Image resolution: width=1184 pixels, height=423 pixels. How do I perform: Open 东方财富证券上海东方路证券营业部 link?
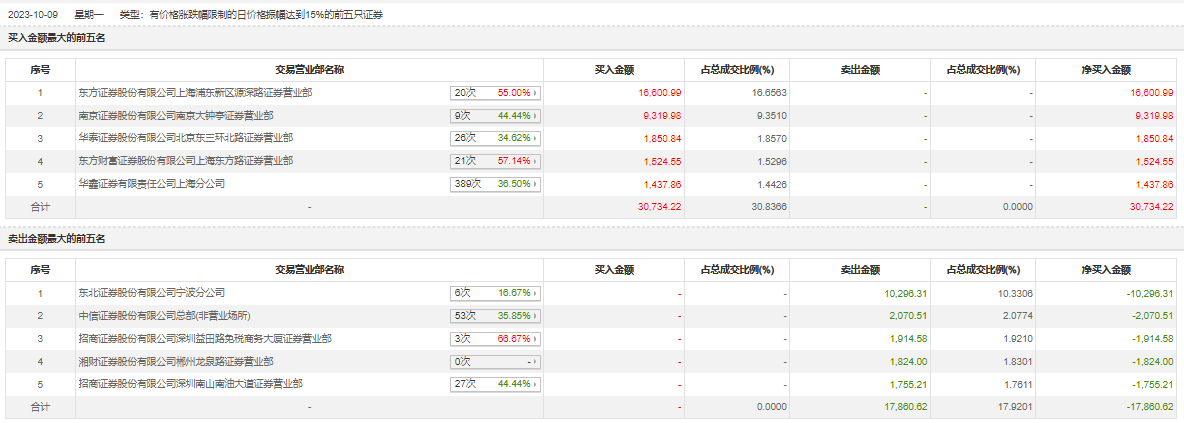pyautogui.click(x=185, y=161)
